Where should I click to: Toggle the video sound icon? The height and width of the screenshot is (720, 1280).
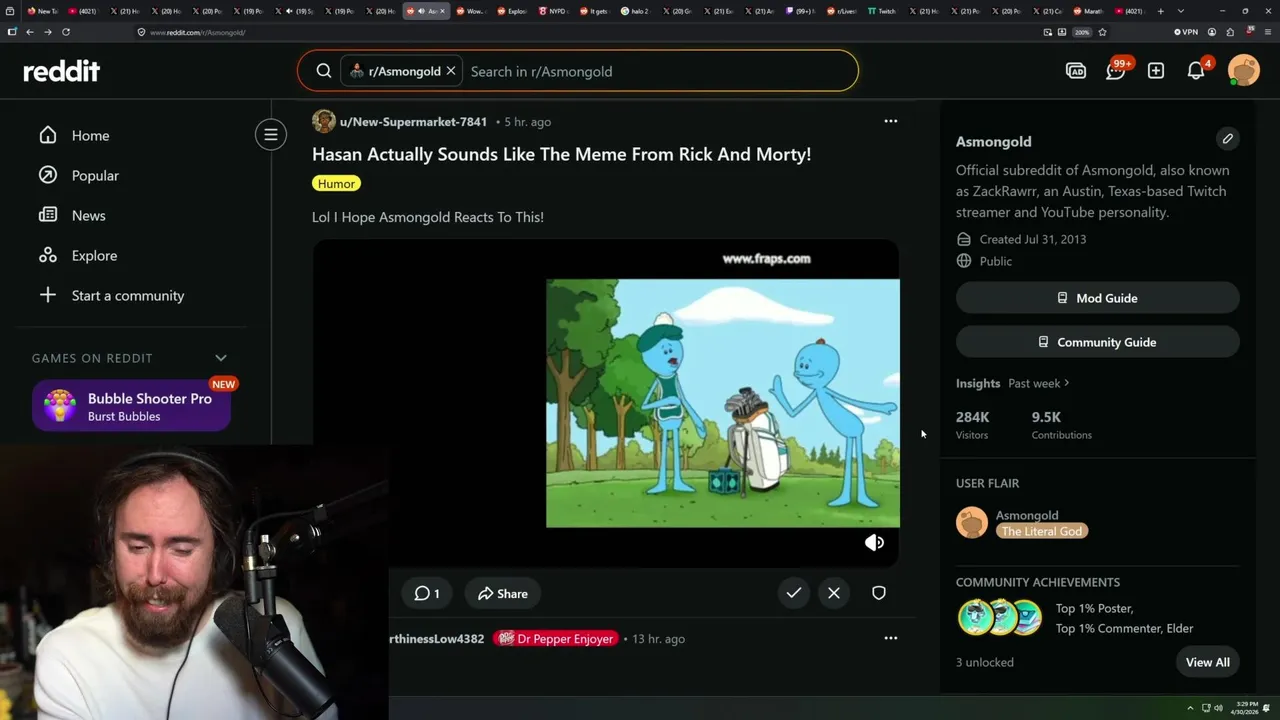click(874, 542)
